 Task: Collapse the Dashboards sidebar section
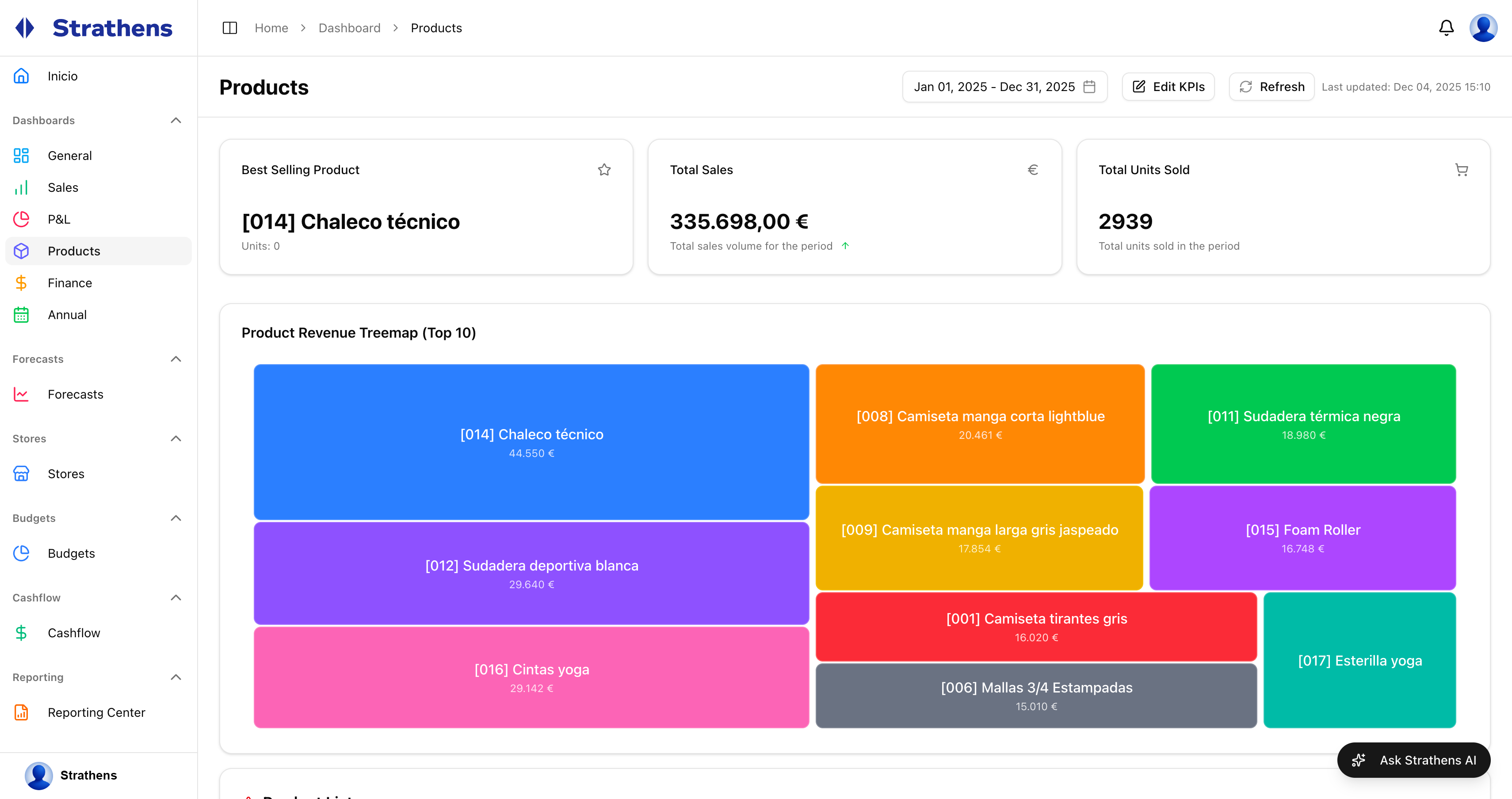pyautogui.click(x=176, y=120)
